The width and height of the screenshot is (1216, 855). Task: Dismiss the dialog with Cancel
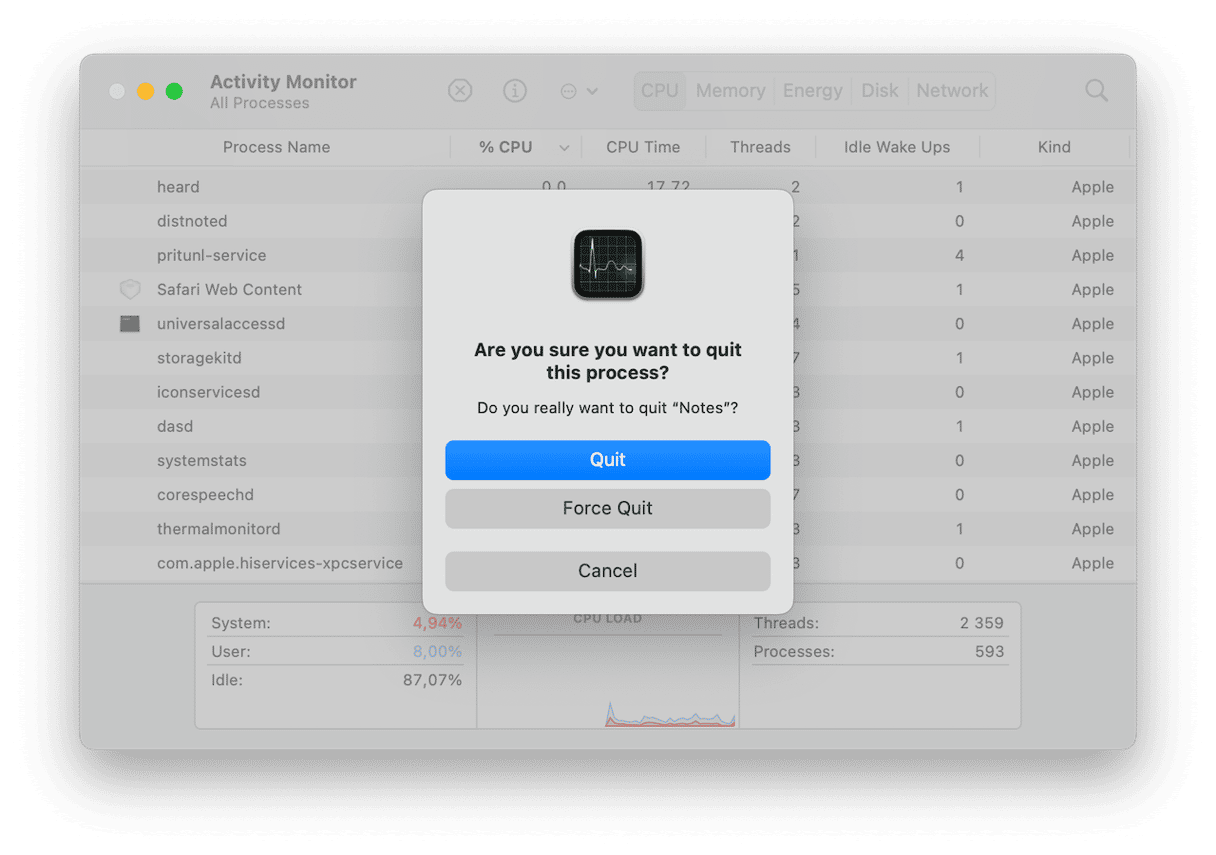(608, 571)
